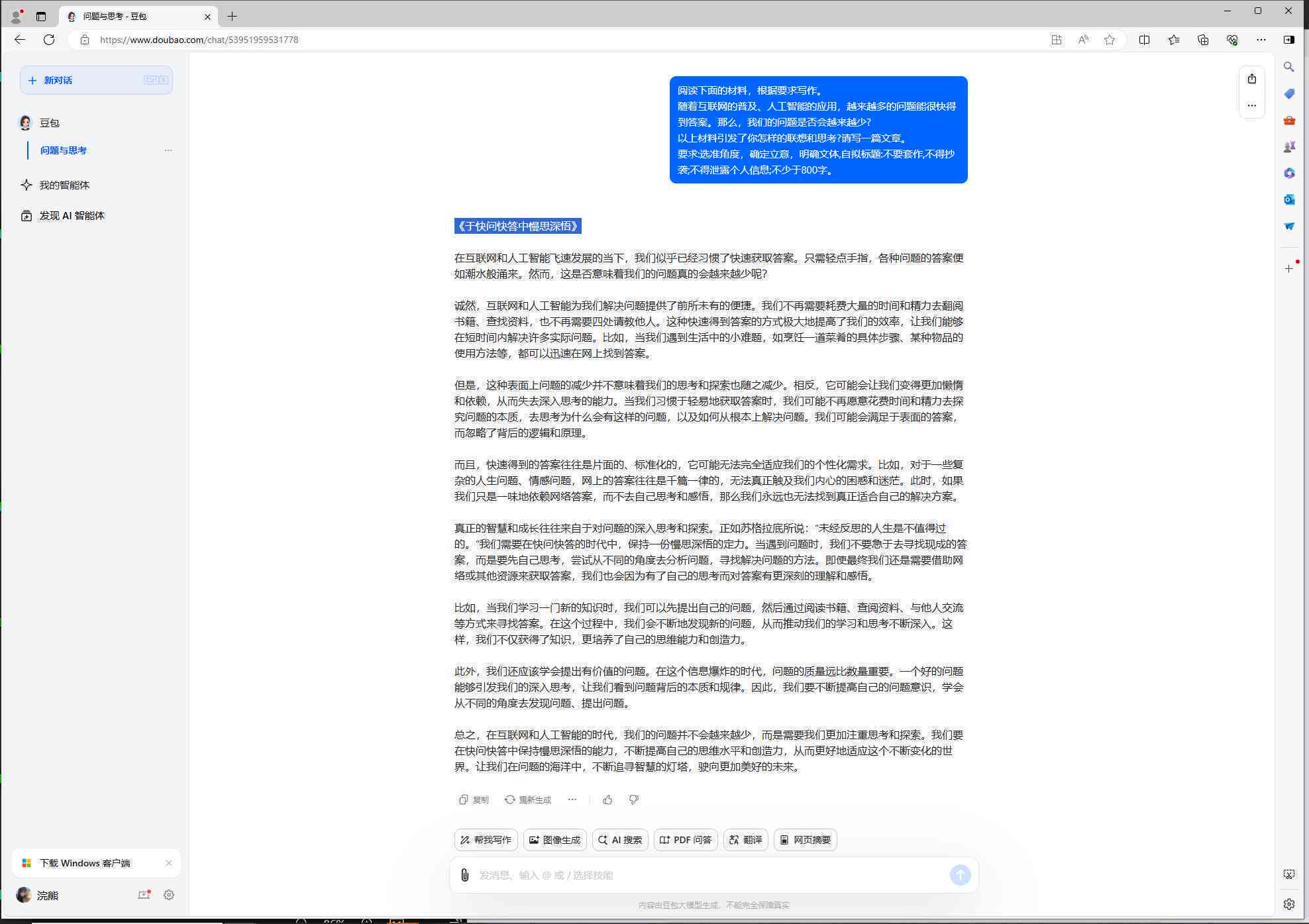This screenshot has height=924, width=1309.
Task: Open more actions next to 重新生成
Action: pos(572,799)
